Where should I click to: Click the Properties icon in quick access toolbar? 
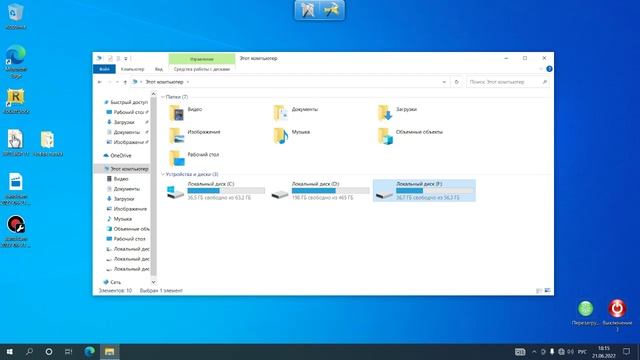coord(110,58)
